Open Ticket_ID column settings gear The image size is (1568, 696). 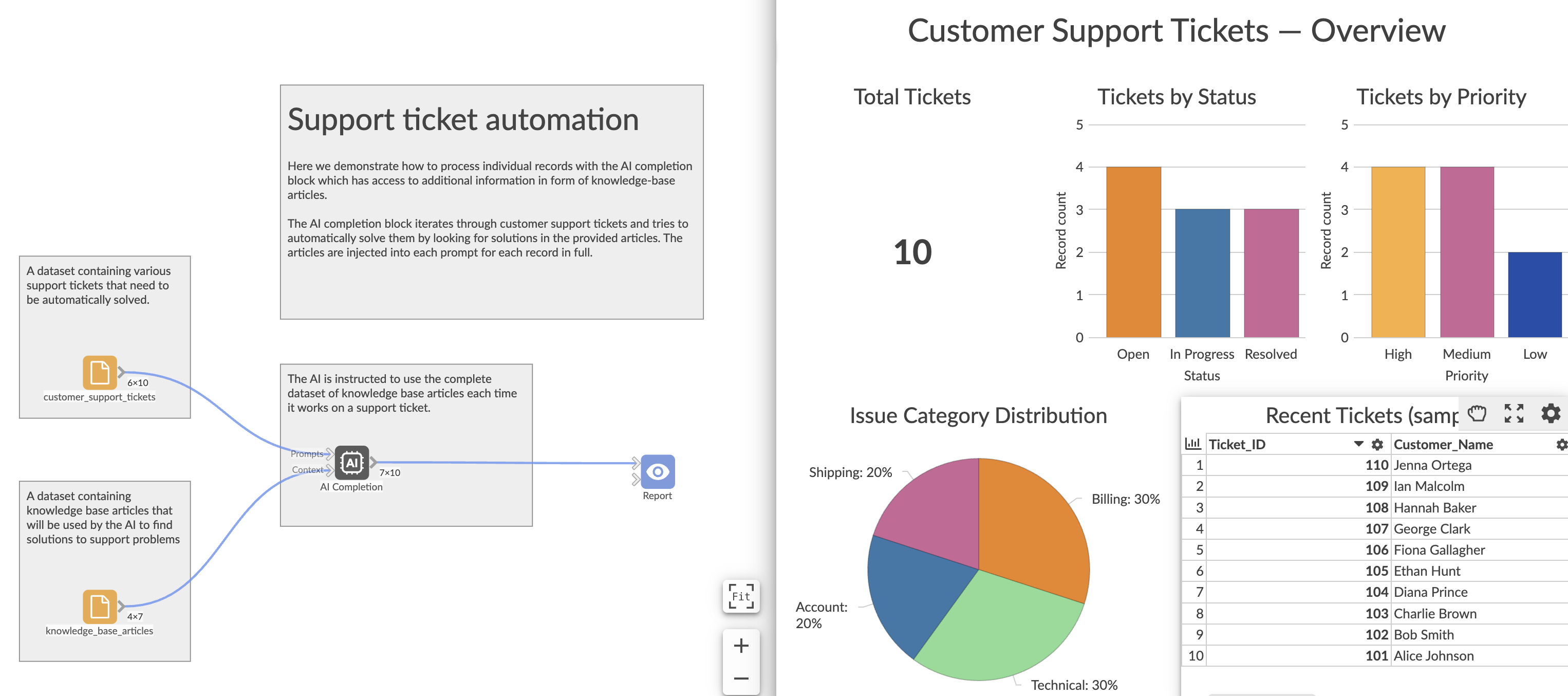click(x=1377, y=445)
